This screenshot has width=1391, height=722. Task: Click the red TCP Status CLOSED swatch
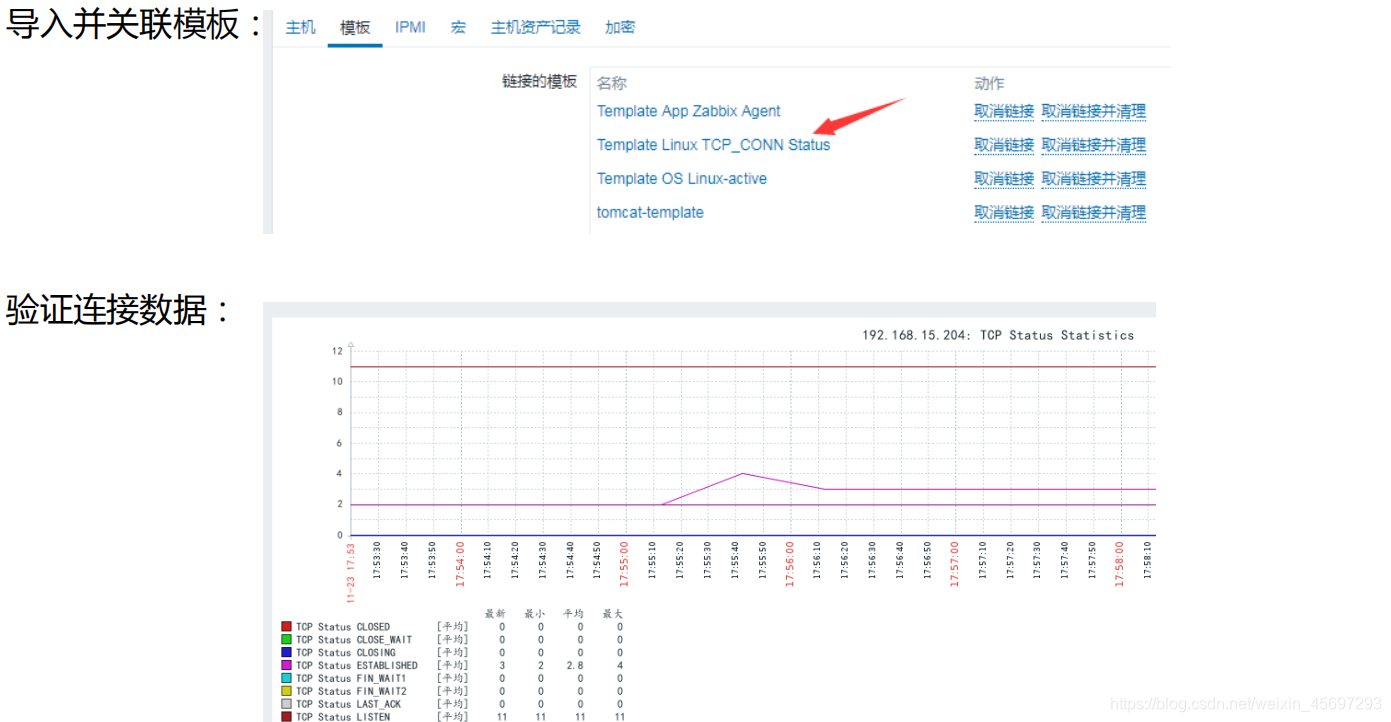point(286,627)
